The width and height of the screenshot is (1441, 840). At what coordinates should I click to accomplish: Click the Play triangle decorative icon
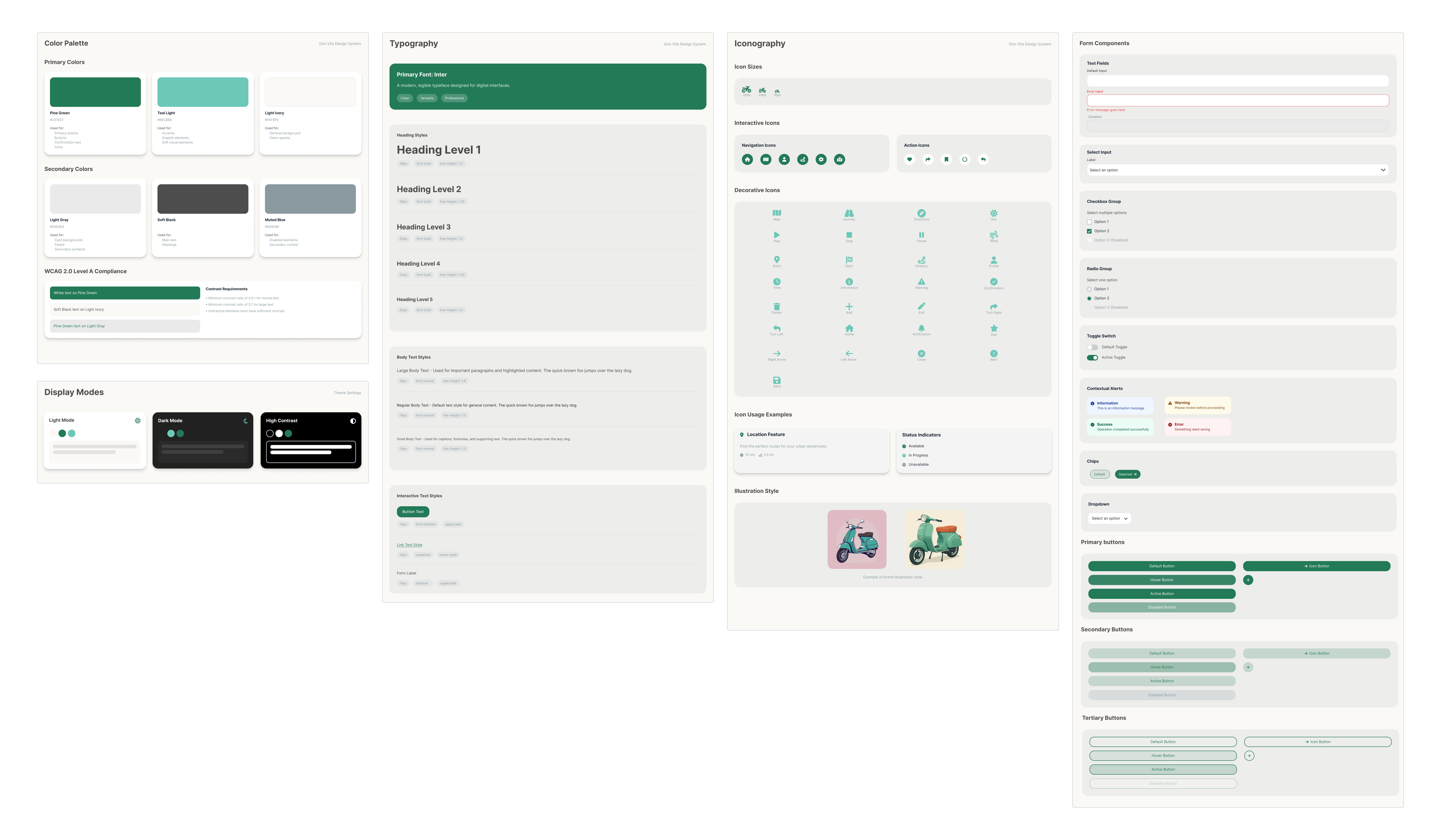click(x=776, y=234)
